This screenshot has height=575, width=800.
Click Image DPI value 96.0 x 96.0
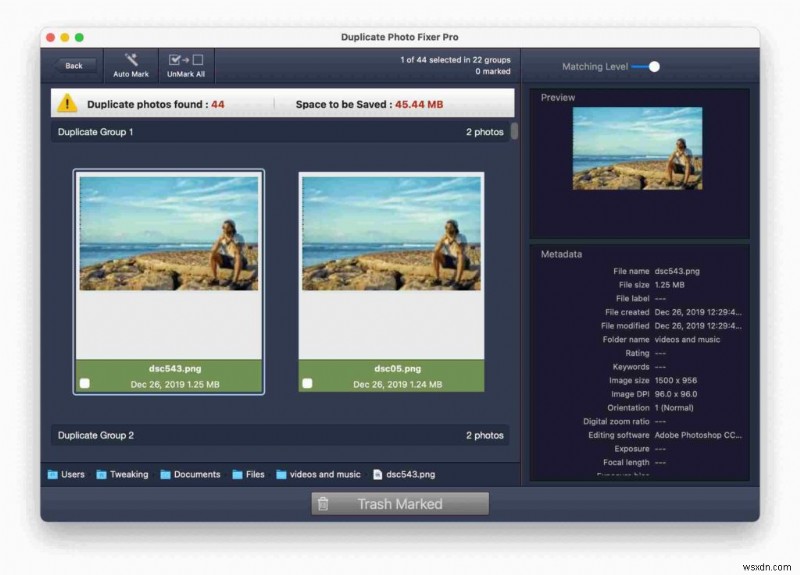[676, 394]
